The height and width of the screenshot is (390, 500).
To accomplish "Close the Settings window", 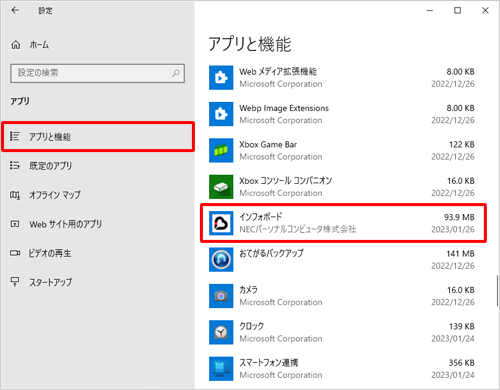I will pyautogui.click(x=485, y=10).
